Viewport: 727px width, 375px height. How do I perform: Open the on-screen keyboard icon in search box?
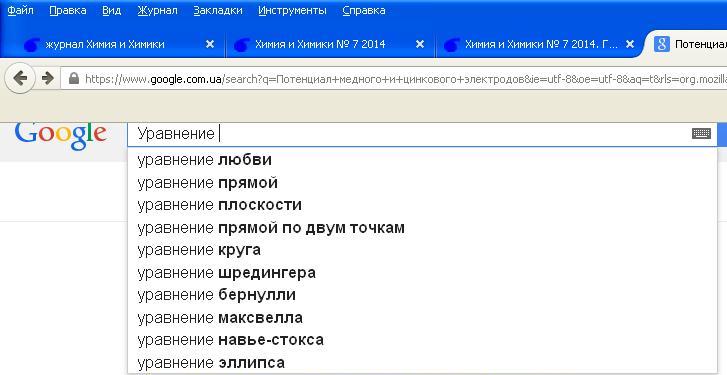tap(701, 134)
